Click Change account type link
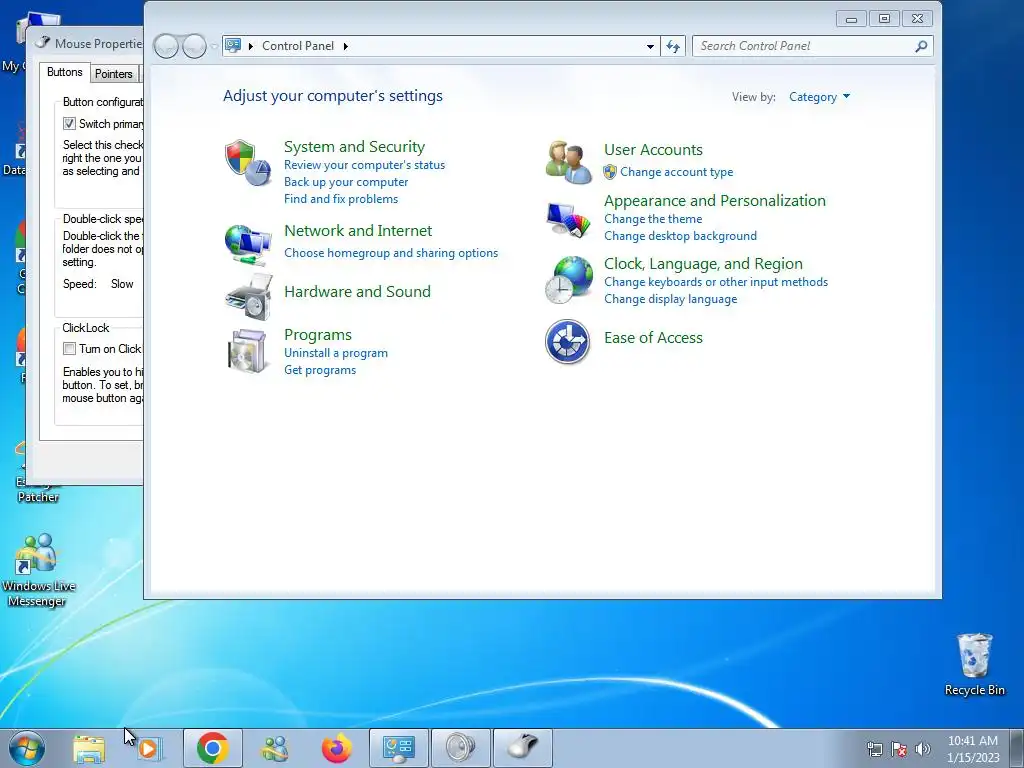The image size is (1024, 768). 677,172
